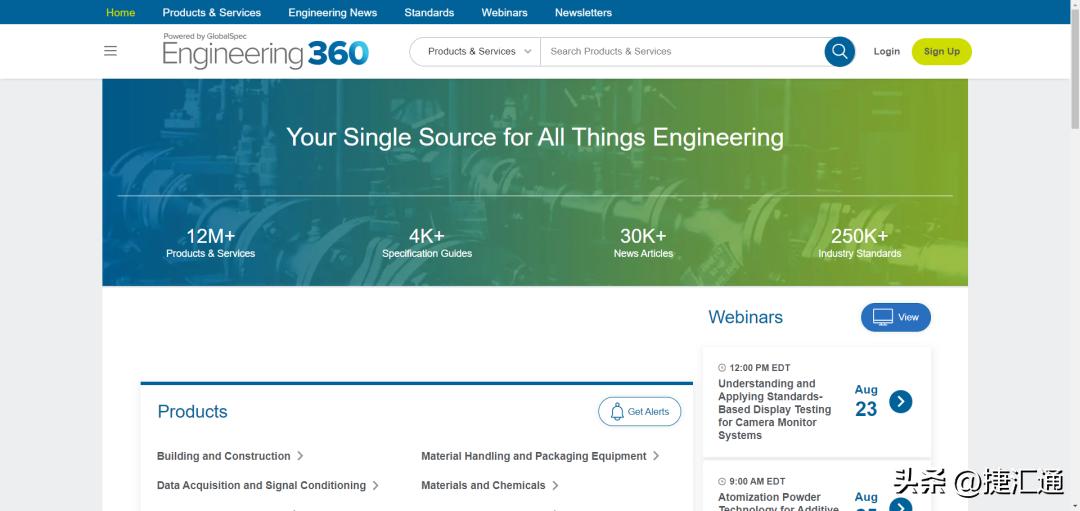This screenshot has width=1080, height=511.
Task: Expand Data Acquisition and Signal Conditioning
Action: [375, 485]
